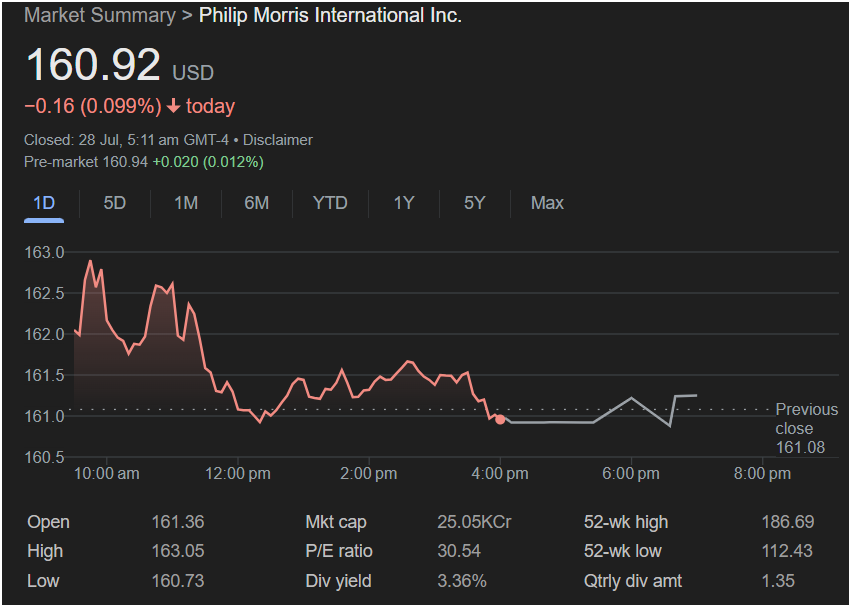
Task: Click the Div yield label
Action: point(338,581)
